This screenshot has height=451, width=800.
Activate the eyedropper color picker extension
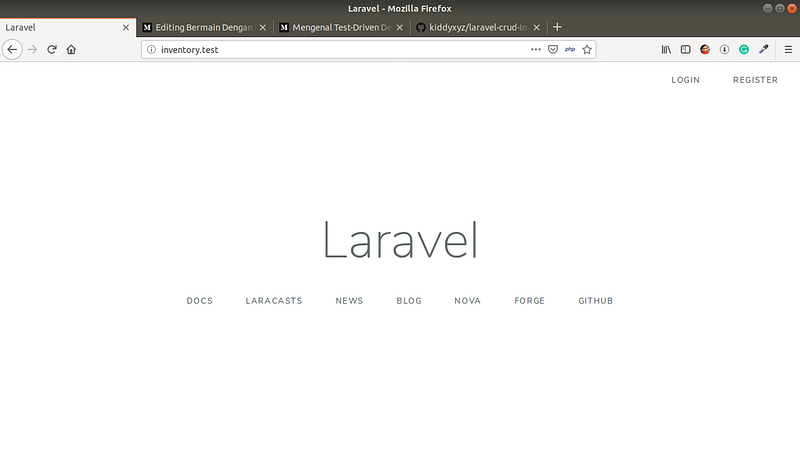764,49
